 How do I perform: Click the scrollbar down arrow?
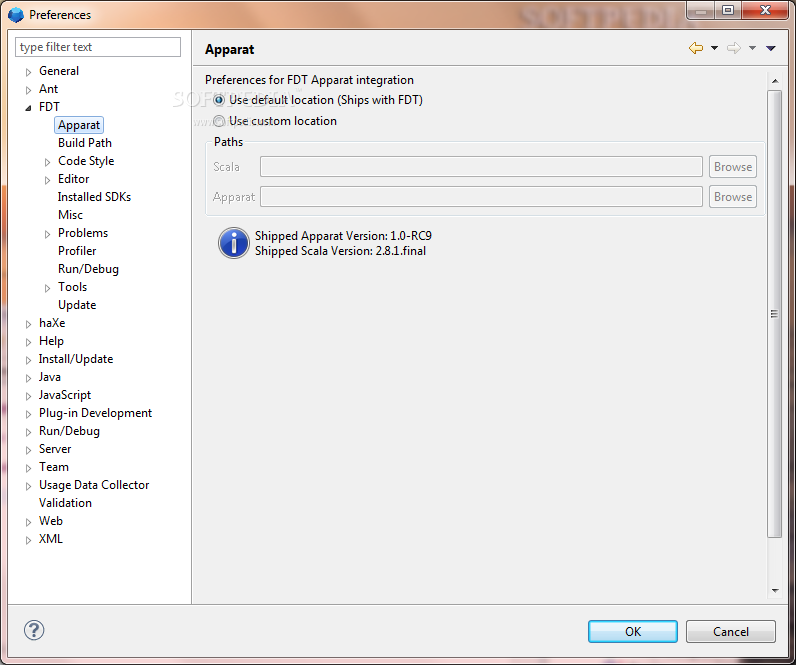click(775, 590)
